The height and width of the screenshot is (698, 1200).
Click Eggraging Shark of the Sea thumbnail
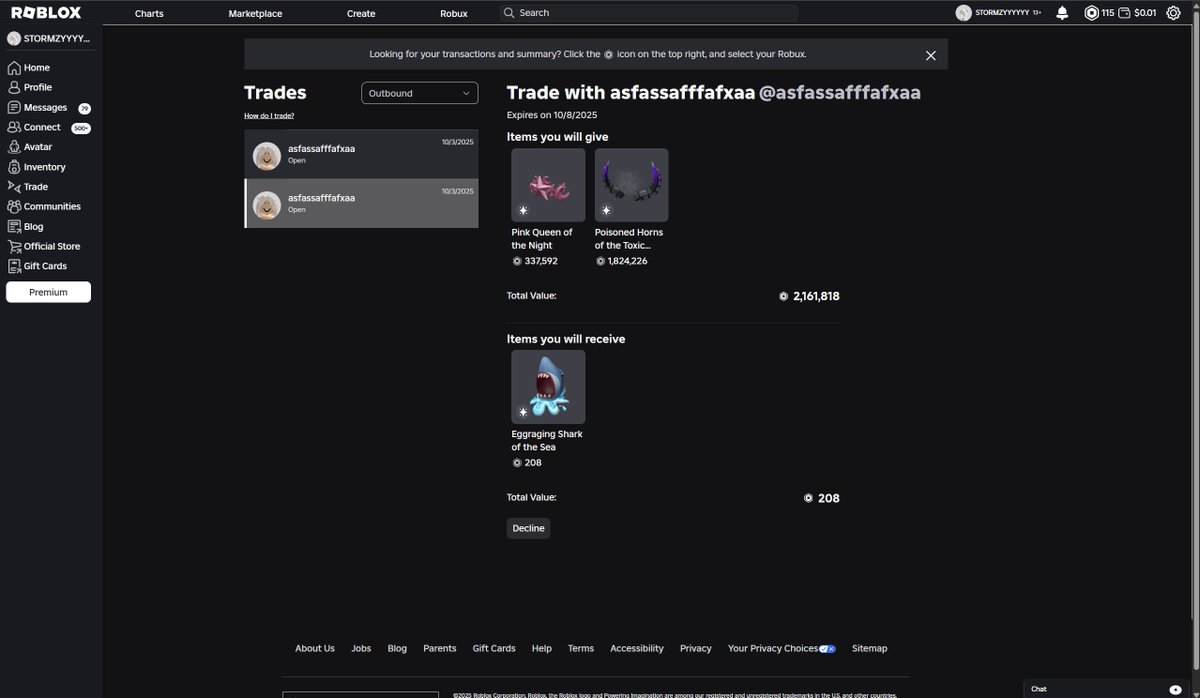548,387
